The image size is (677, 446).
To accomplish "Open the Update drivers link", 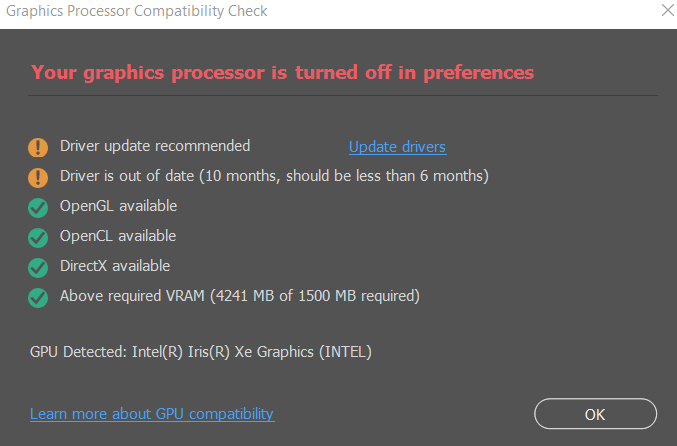I will (x=397, y=147).
